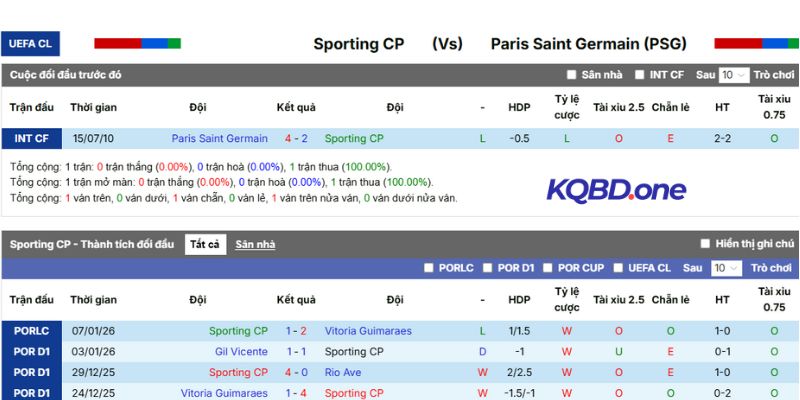Click Trò chơi in the head-to-head header
This screenshot has height=400, width=800.
pyautogui.click(x=774, y=75)
